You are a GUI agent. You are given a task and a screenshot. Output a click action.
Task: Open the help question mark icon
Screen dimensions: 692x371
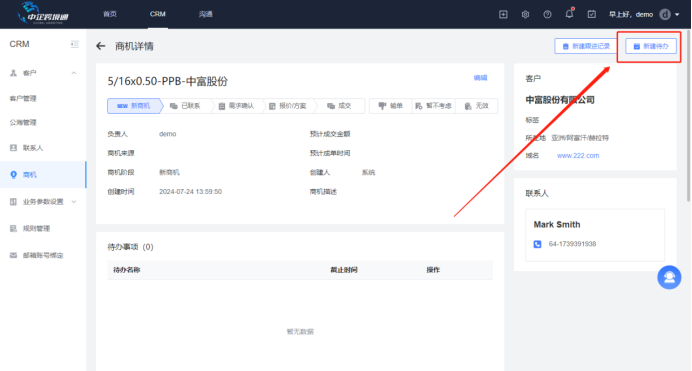point(547,15)
